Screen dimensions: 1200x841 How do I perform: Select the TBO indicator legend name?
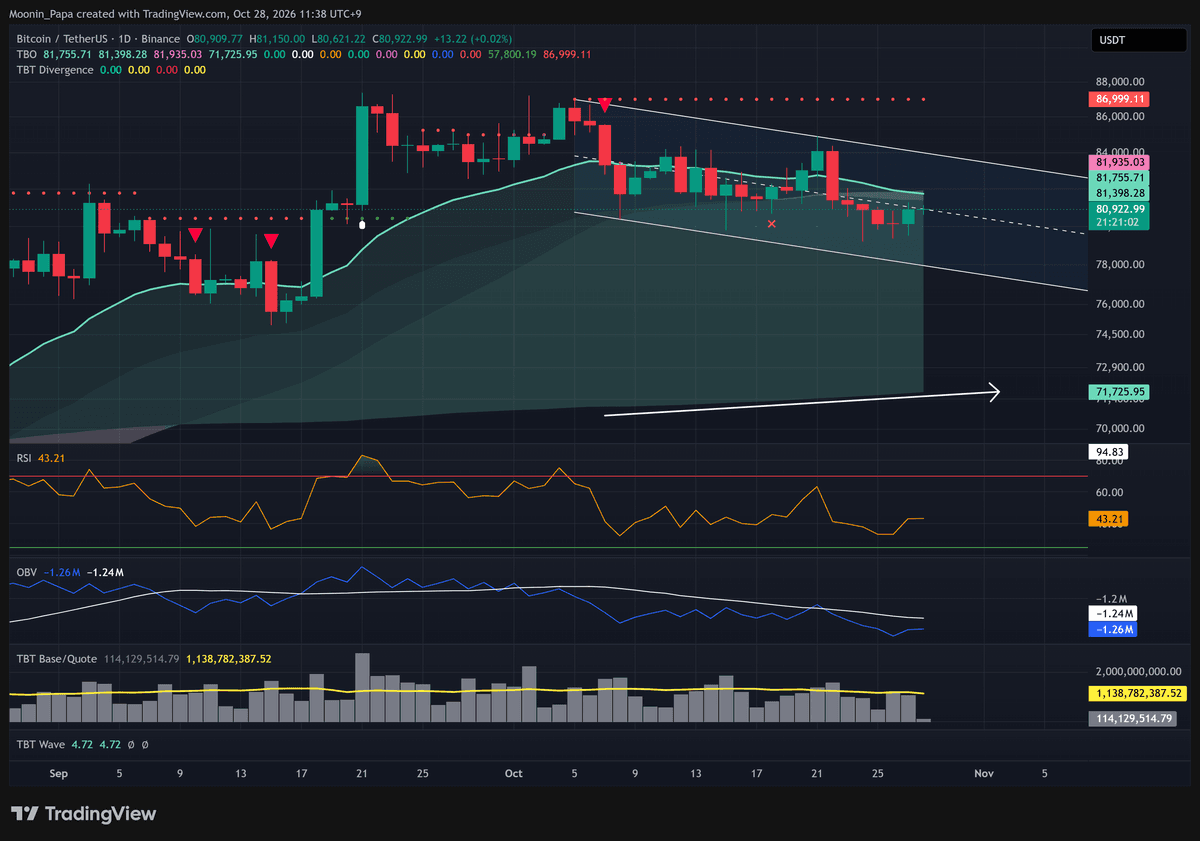point(26,54)
